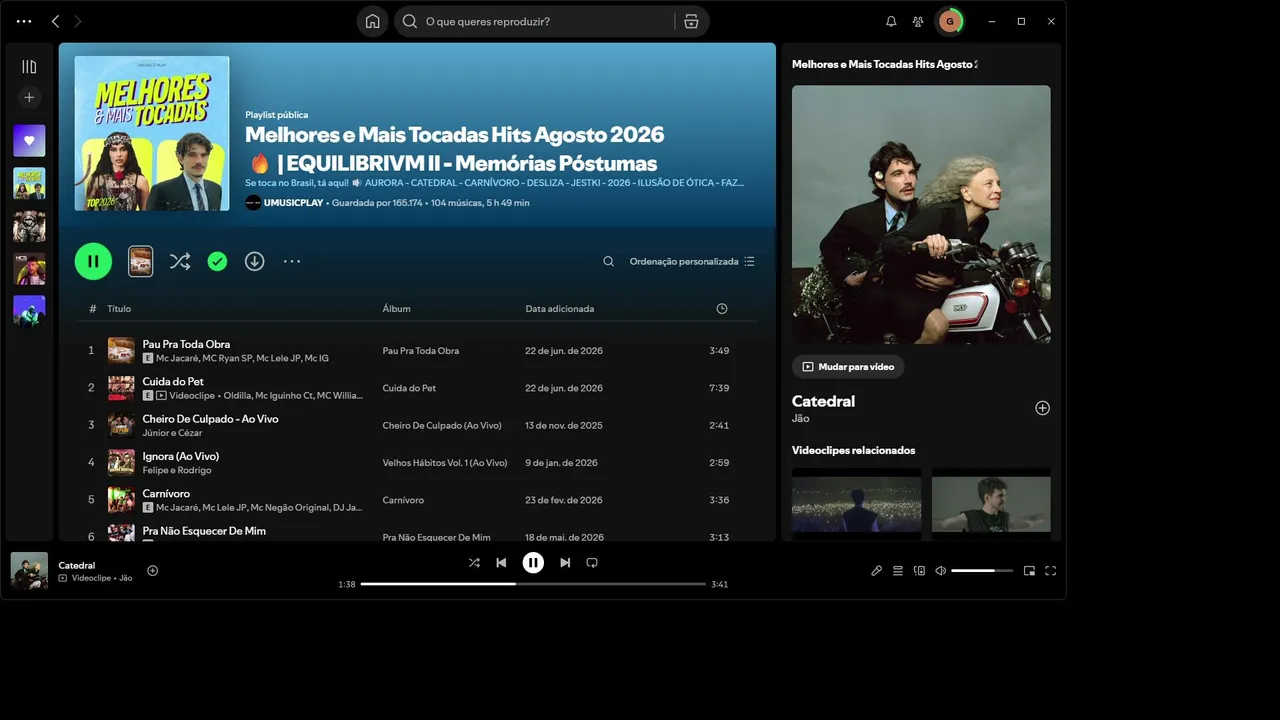The height and width of the screenshot is (720, 1280).
Task: Click now playing Catedral cover thumbnail
Action: [x=29, y=571]
